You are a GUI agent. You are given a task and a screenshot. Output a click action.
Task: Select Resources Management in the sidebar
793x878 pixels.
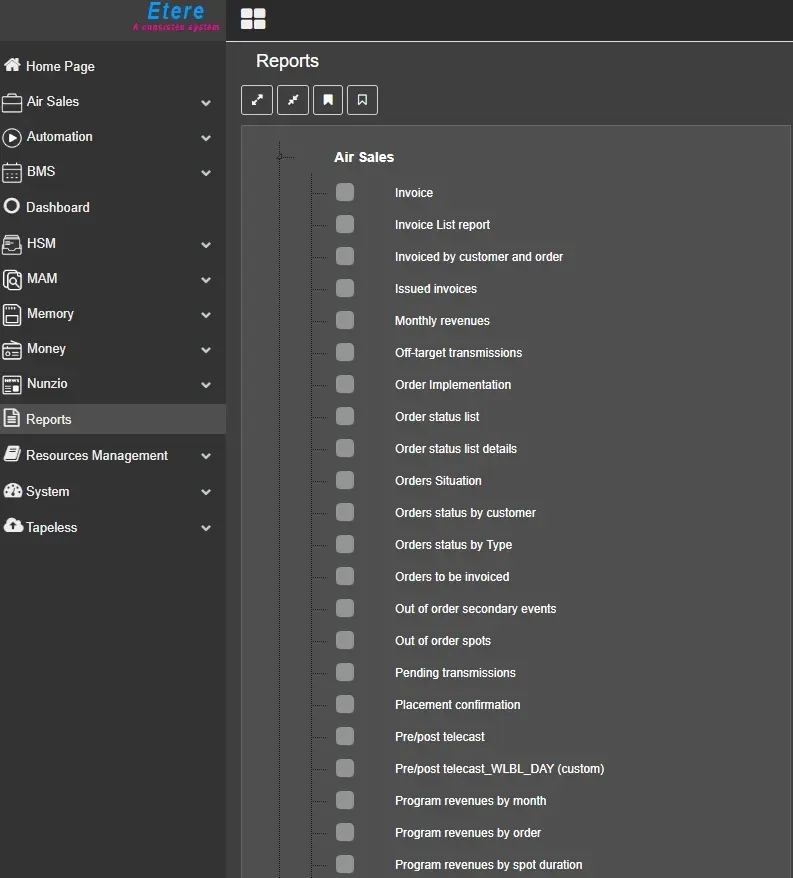(97, 456)
